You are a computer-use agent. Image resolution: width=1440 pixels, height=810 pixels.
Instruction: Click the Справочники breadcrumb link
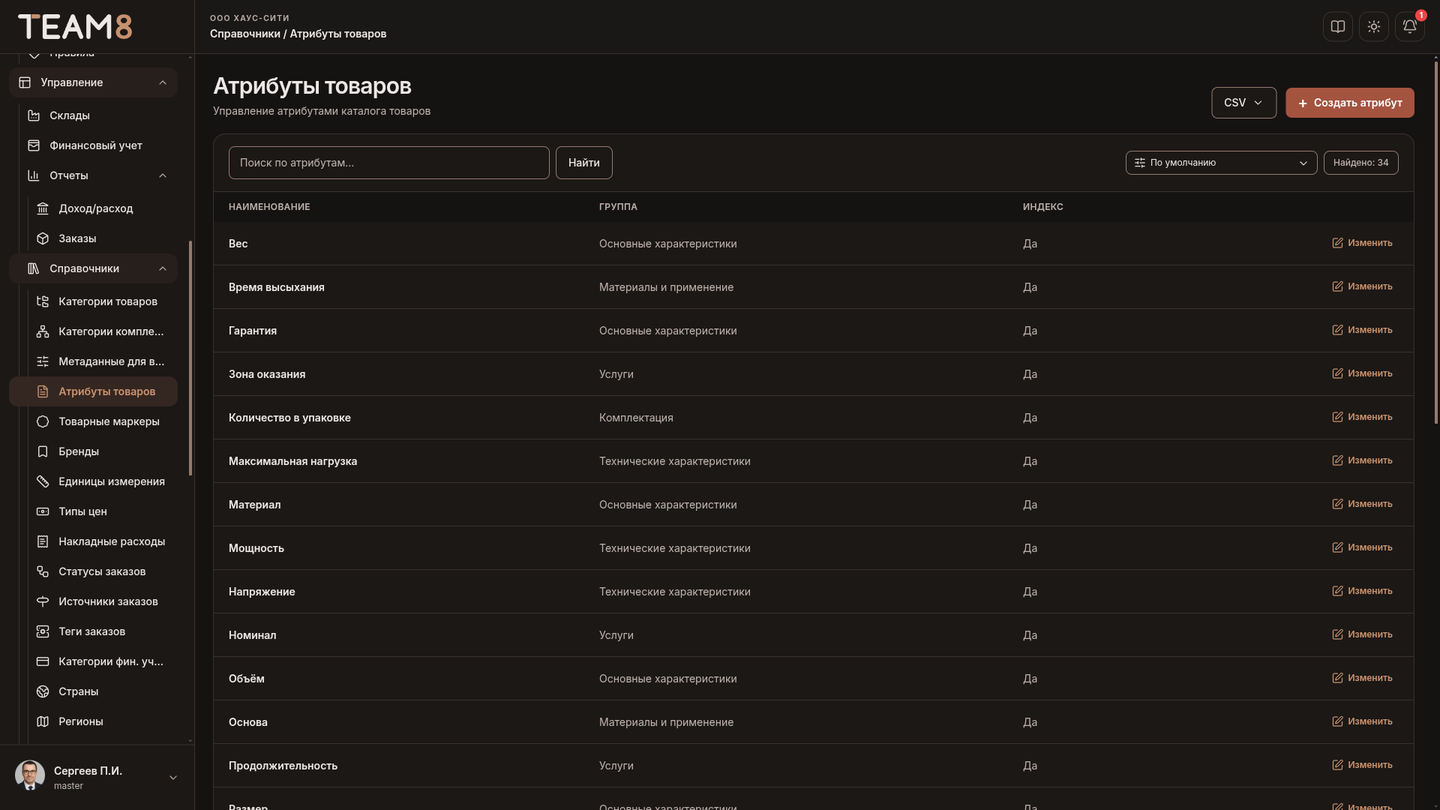[x=245, y=34]
